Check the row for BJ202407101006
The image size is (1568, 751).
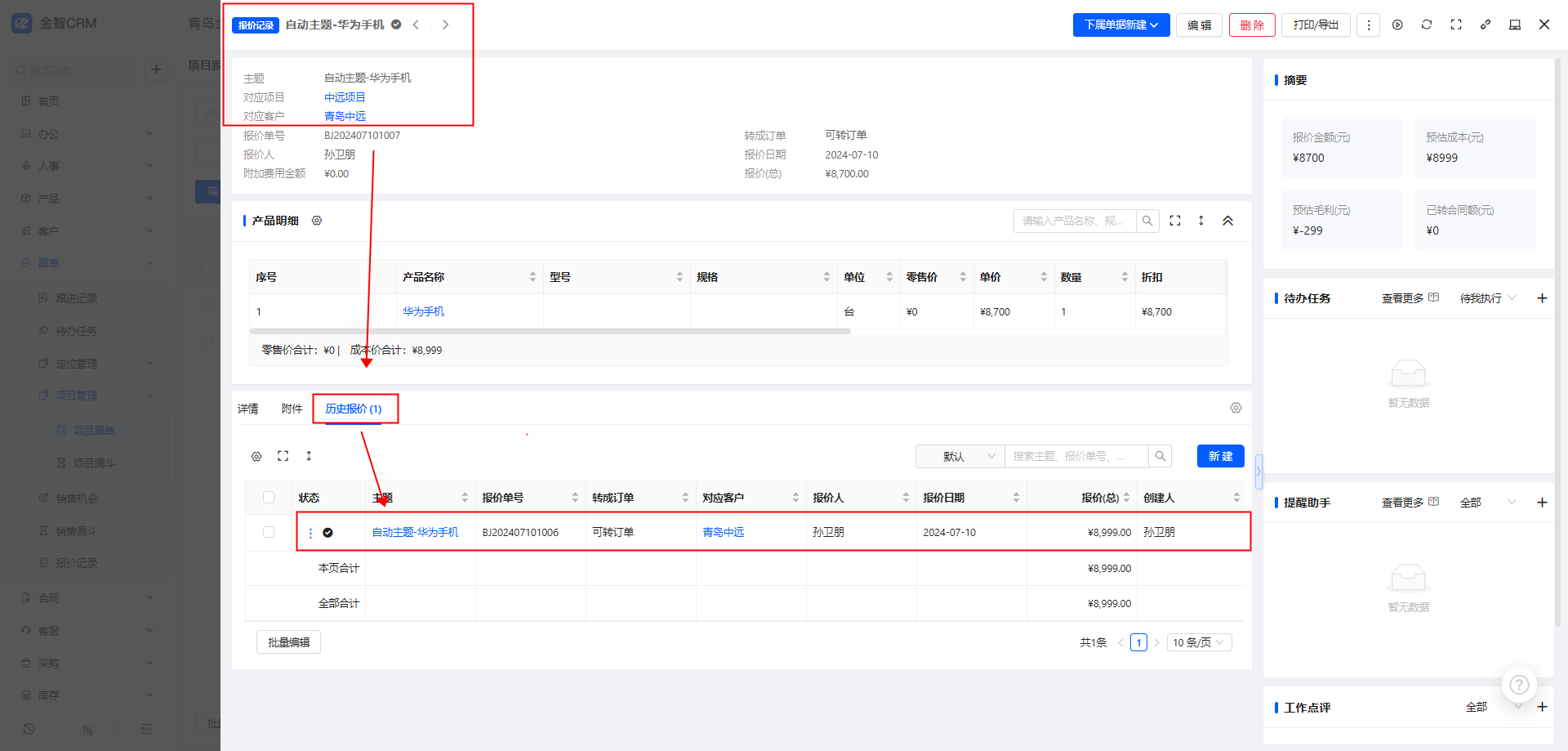coord(269,532)
